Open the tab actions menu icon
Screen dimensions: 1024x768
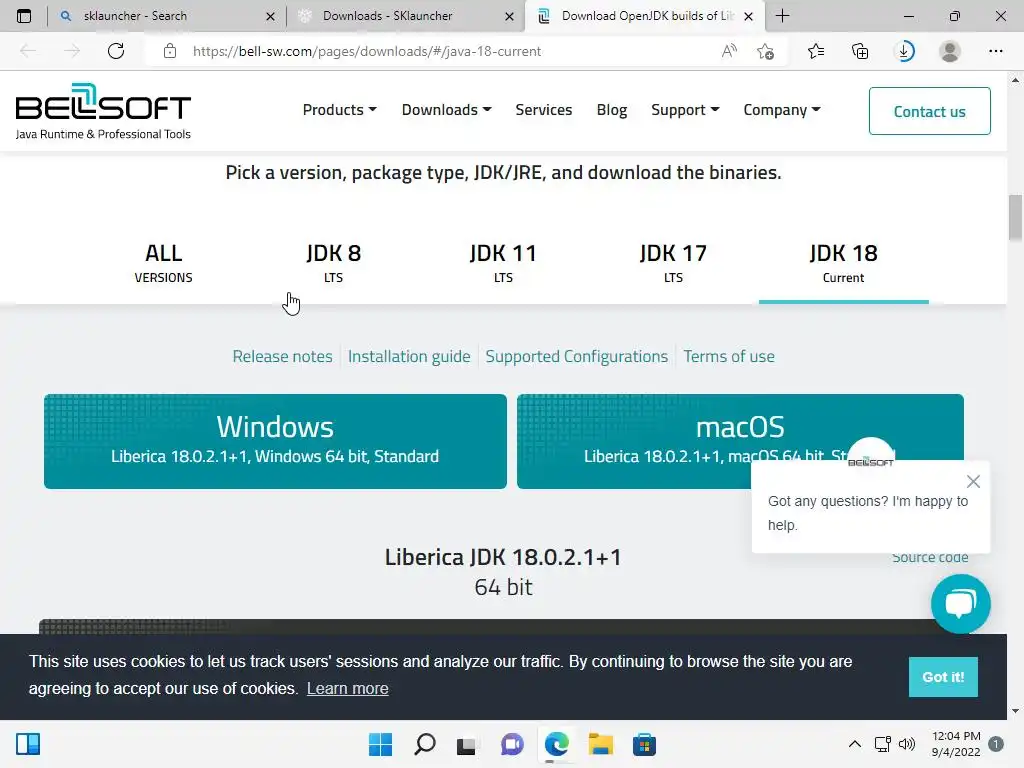24,16
